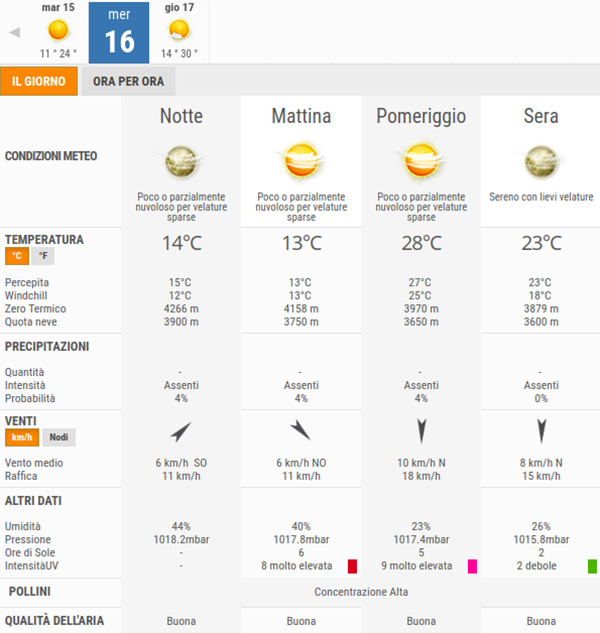
Task: Click the 23°C Sera temperature
Action: [541, 243]
